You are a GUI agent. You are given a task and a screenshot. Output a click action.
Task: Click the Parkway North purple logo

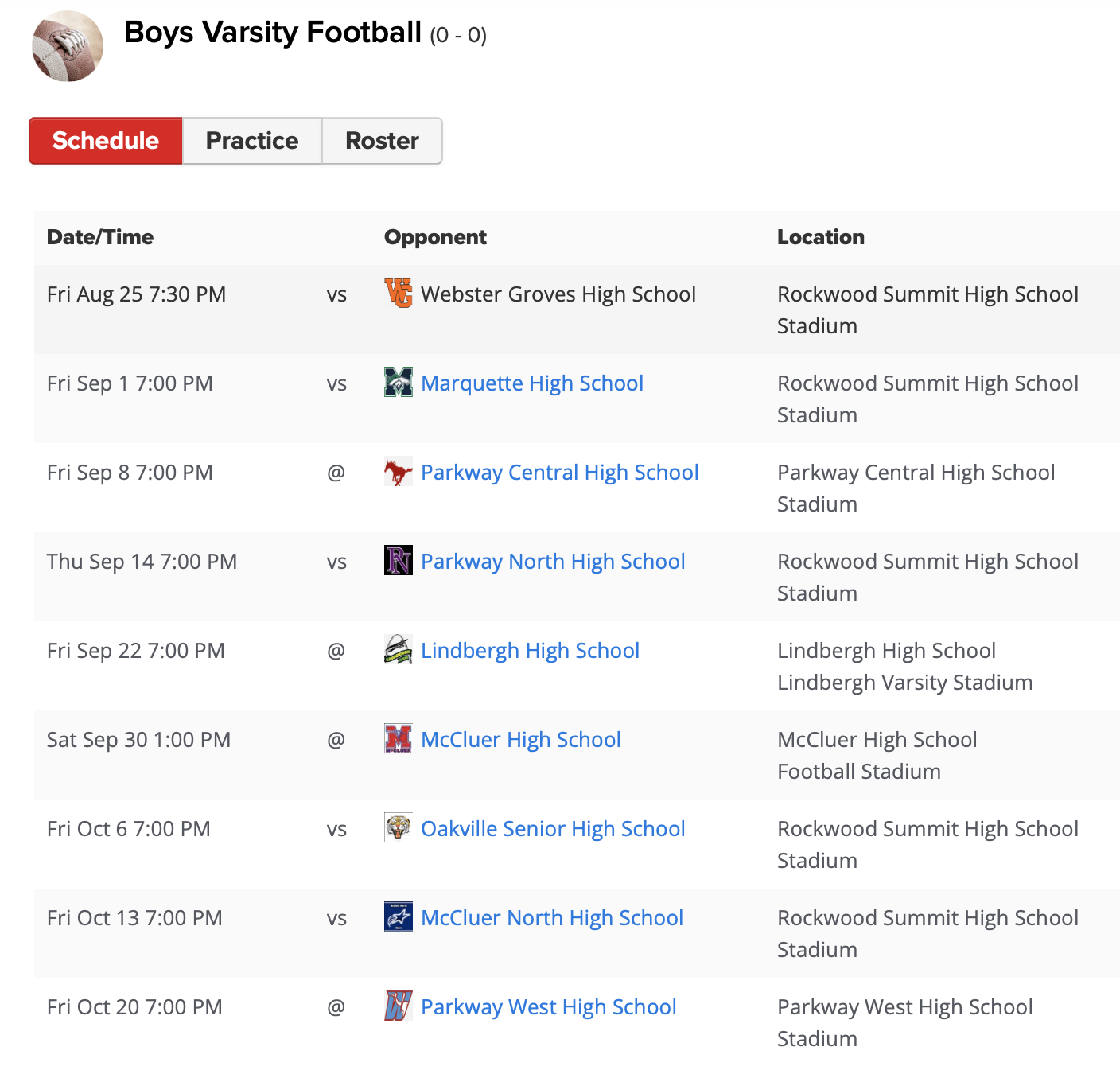tap(399, 561)
